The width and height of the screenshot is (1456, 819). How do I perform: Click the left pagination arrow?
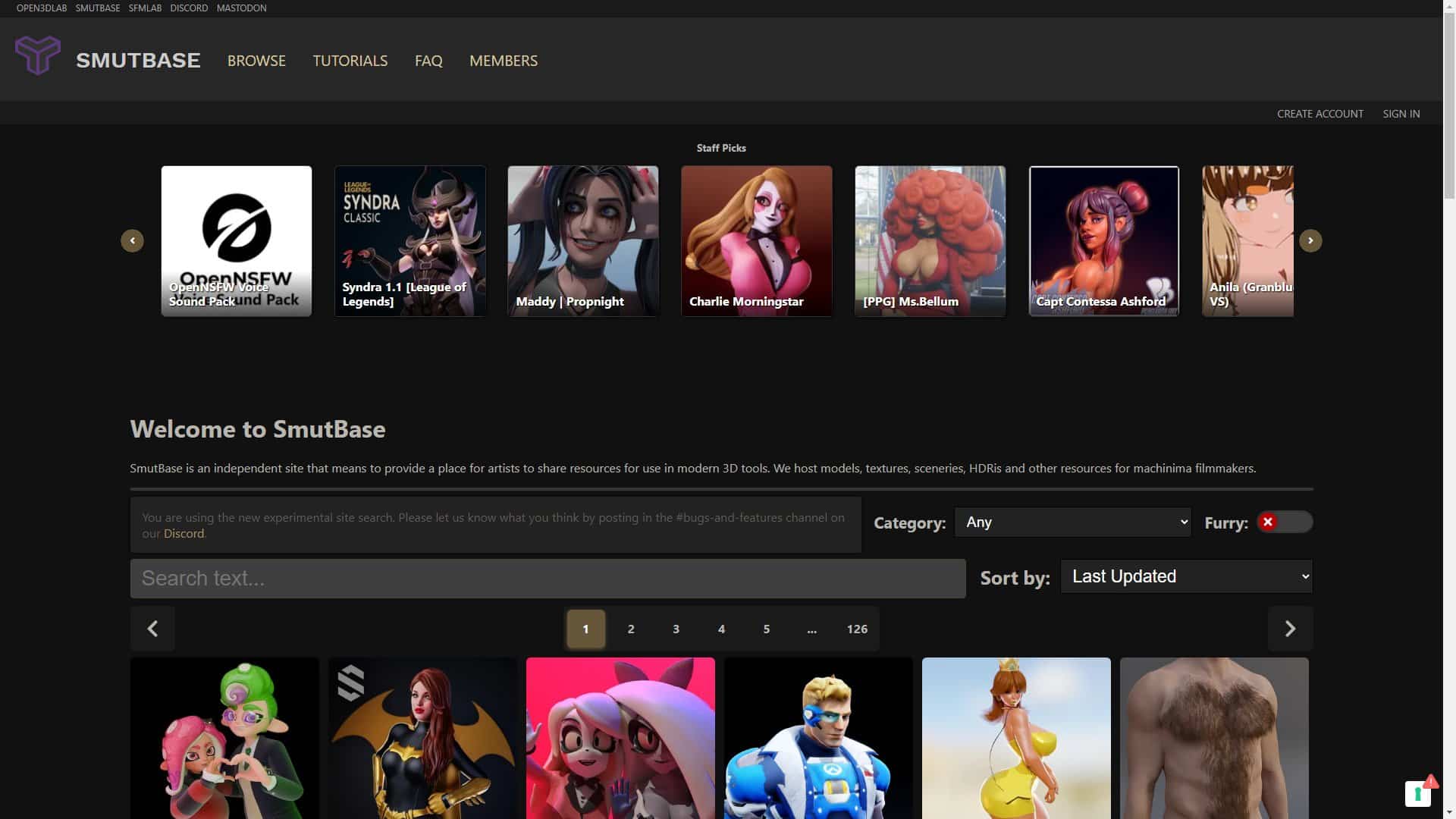click(x=152, y=629)
